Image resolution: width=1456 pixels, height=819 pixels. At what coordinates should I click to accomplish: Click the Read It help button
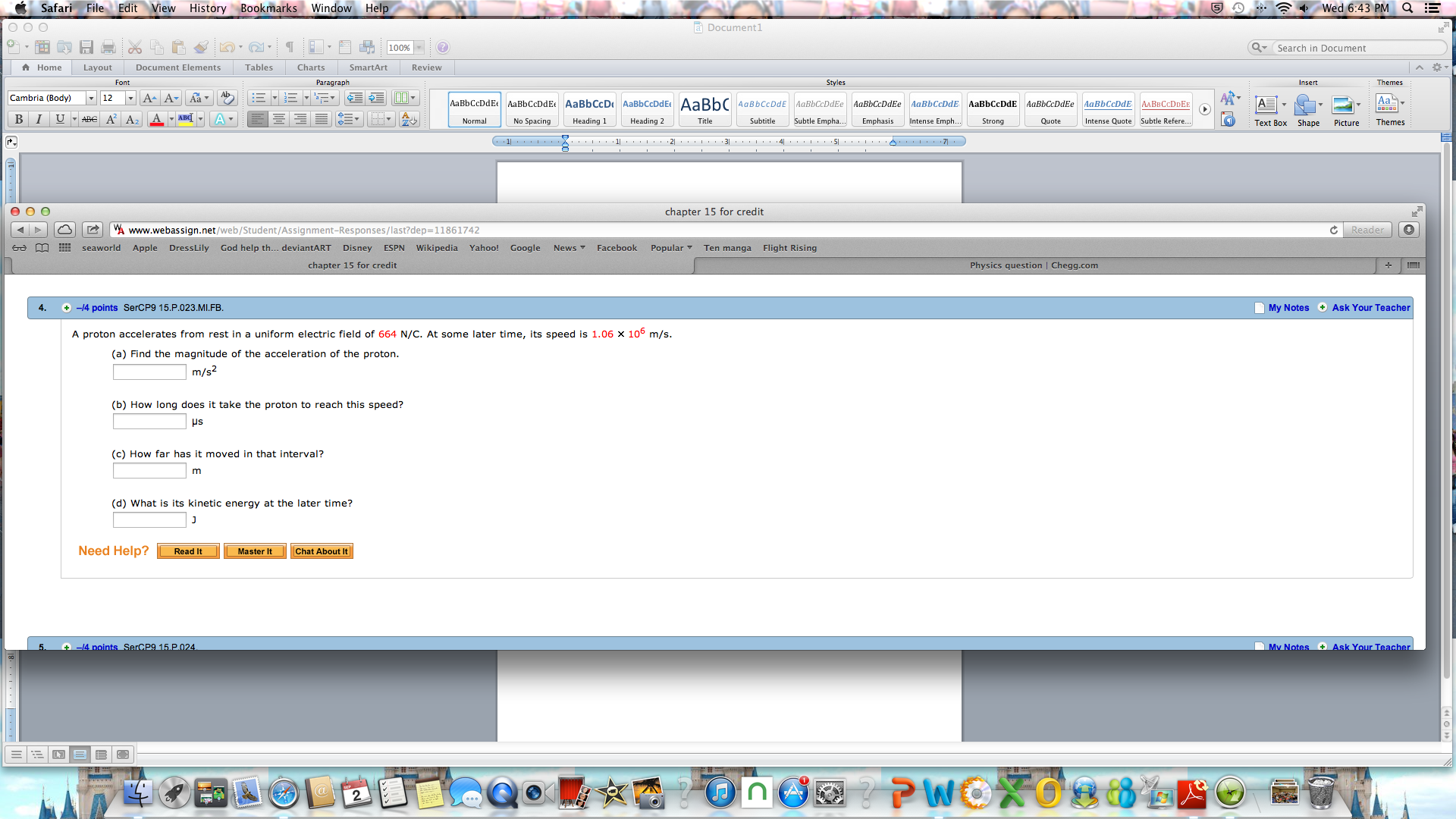(187, 551)
